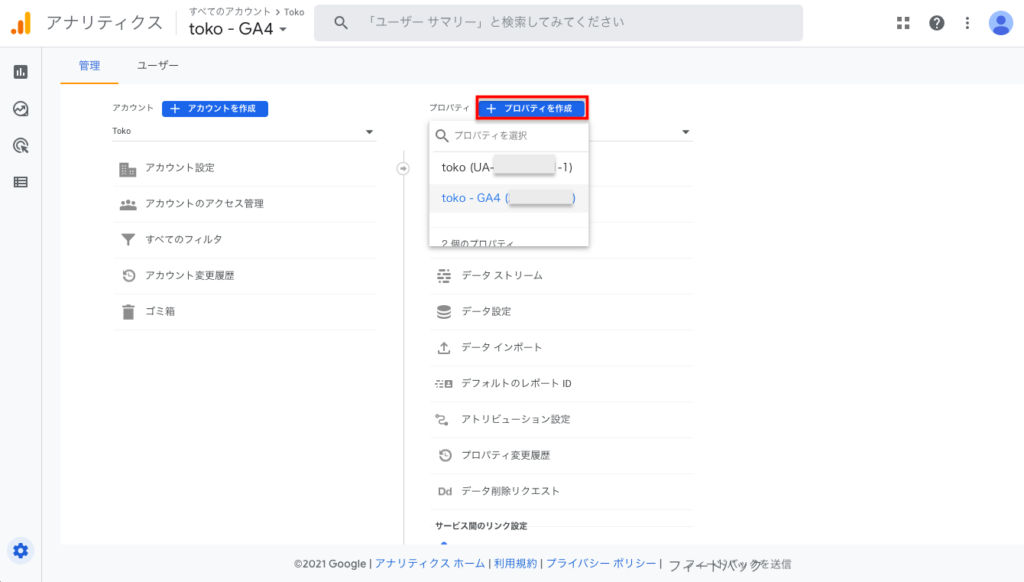
Task: Click the アカウントのアクセス管理 people icon
Action: tap(128, 204)
